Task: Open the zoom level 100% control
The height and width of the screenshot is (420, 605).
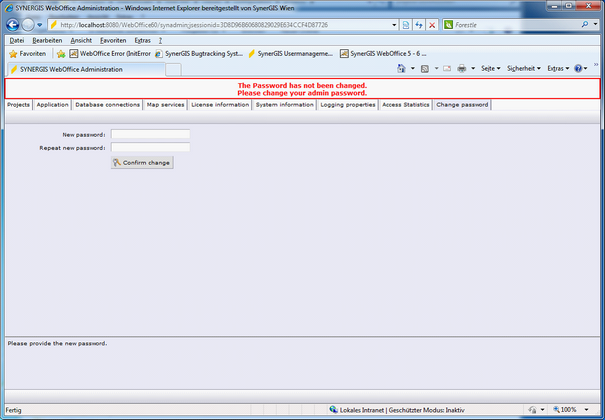Action: click(x=564, y=410)
